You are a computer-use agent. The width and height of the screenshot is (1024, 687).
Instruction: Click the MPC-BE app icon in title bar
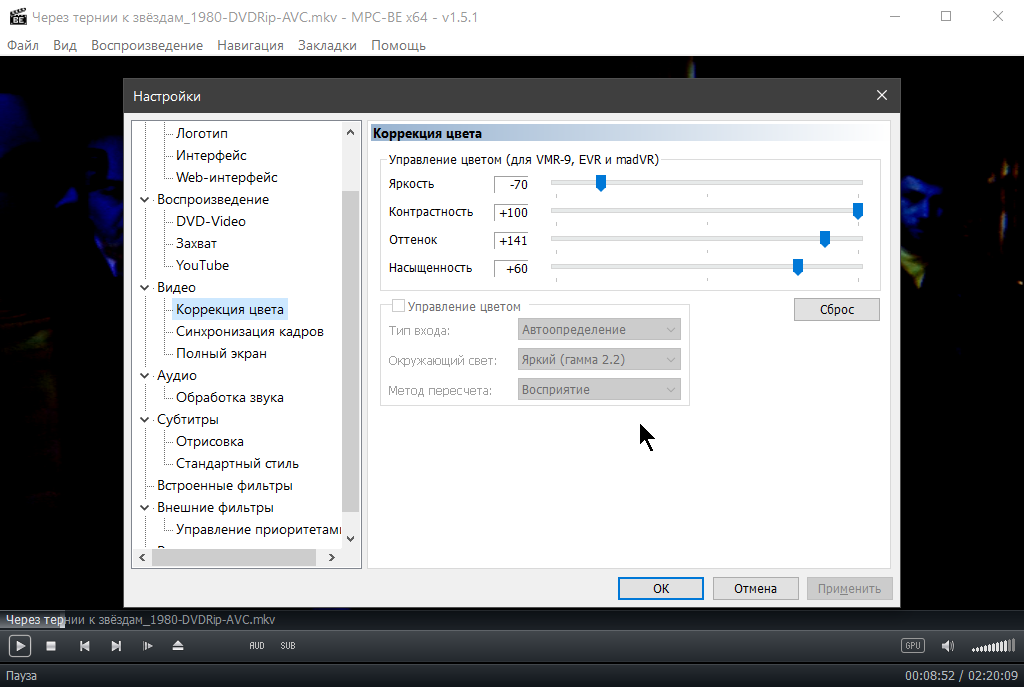pyautogui.click(x=18, y=17)
